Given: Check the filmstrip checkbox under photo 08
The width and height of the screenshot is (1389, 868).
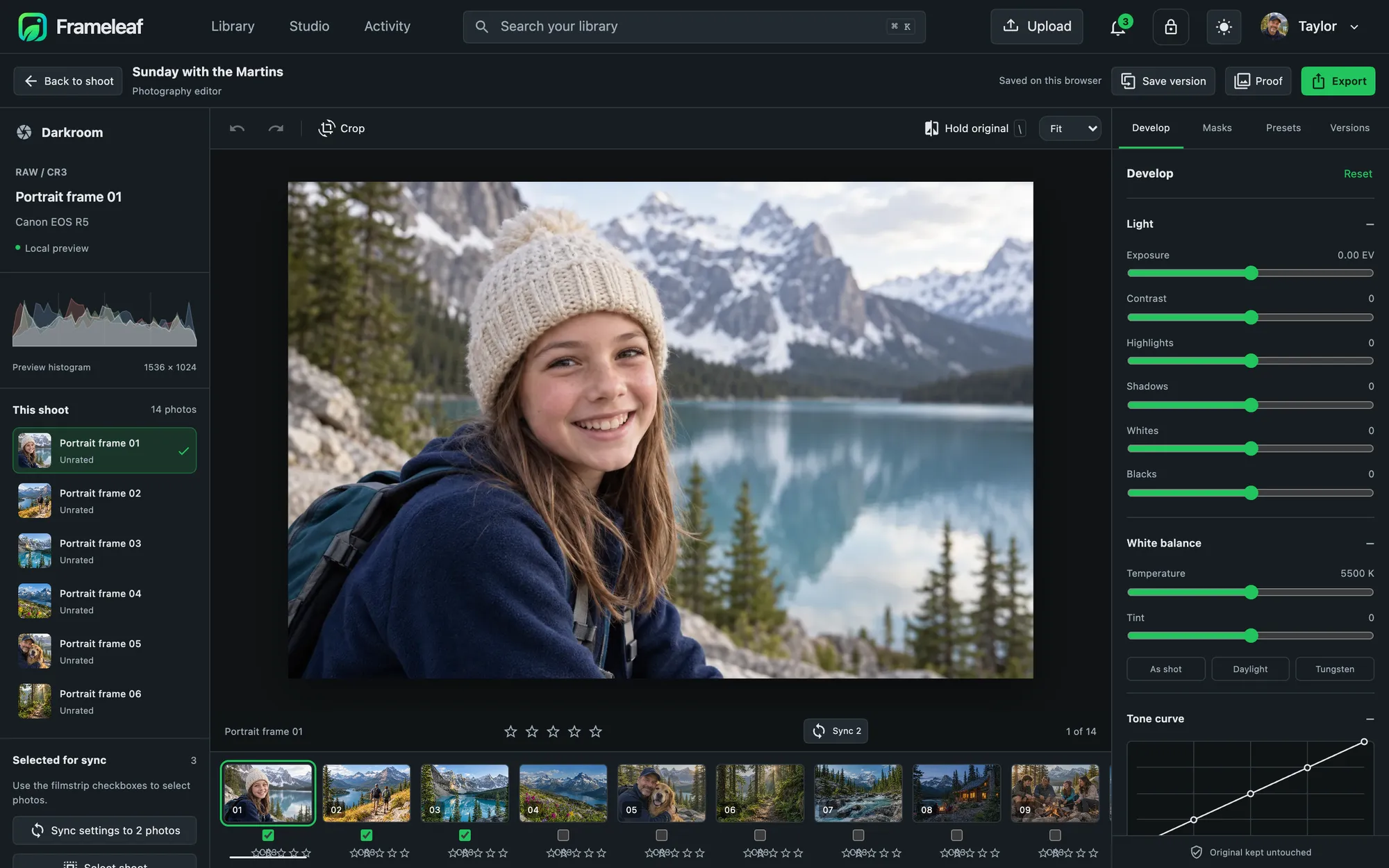Looking at the screenshot, I should pos(957,835).
